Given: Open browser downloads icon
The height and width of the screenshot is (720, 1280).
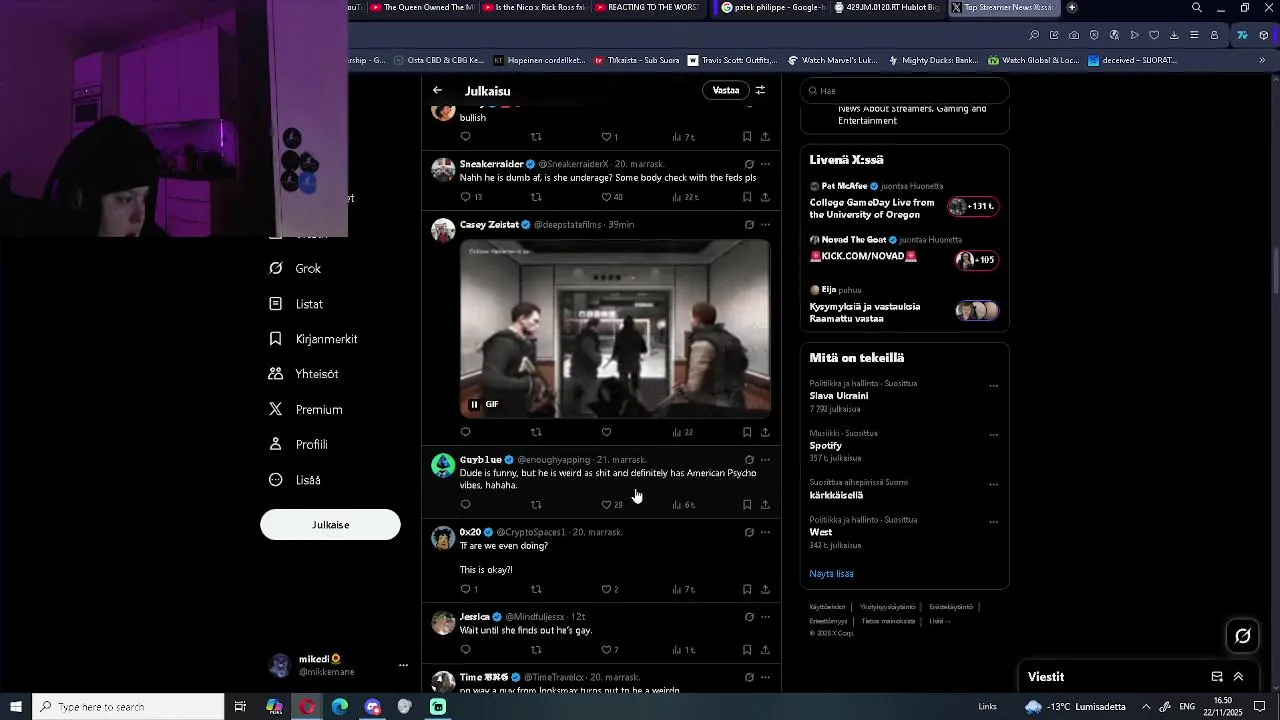Looking at the screenshot, I should 1174,35.
